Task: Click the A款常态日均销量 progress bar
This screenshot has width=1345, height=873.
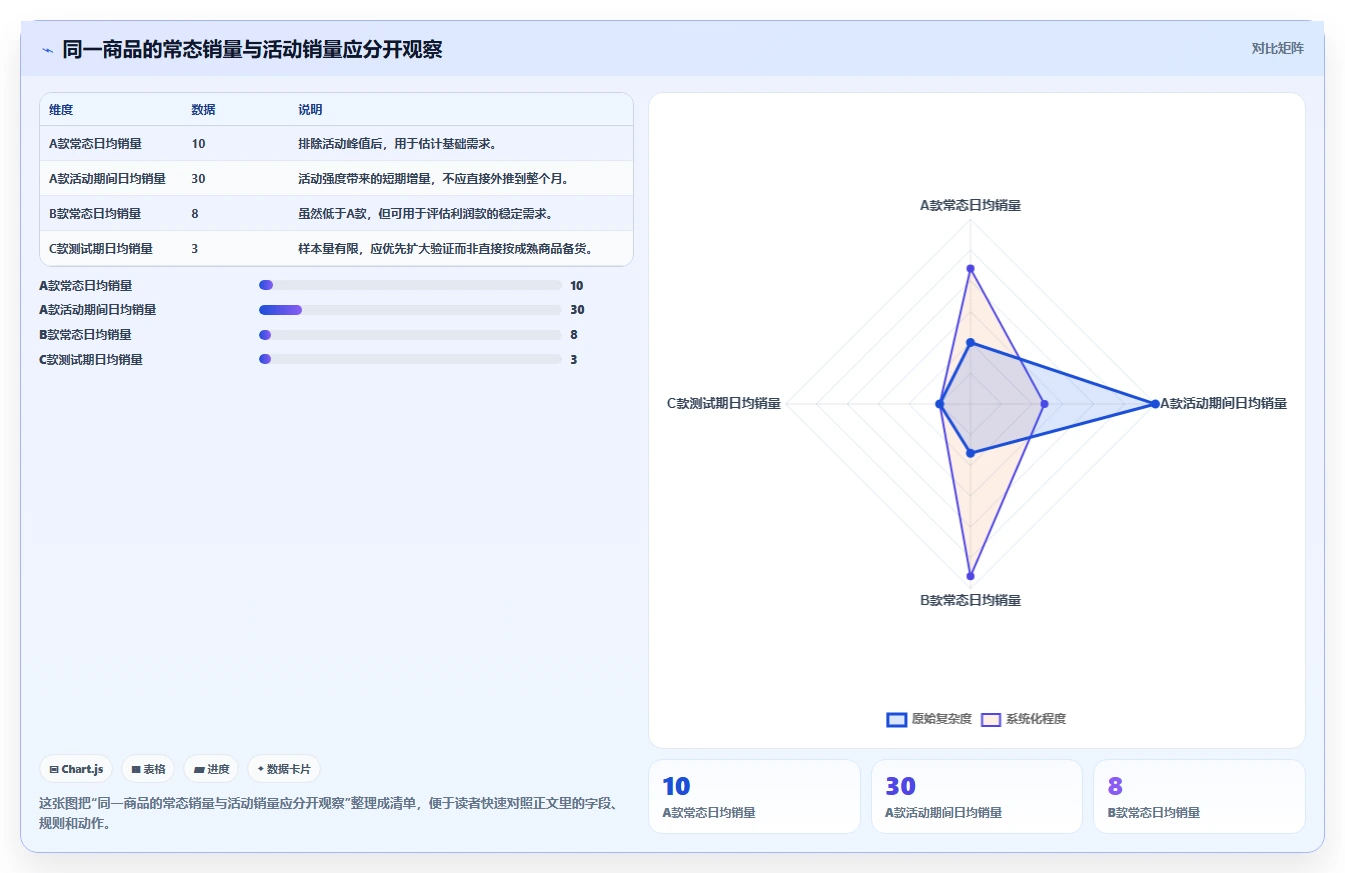Action: [410, 285]
